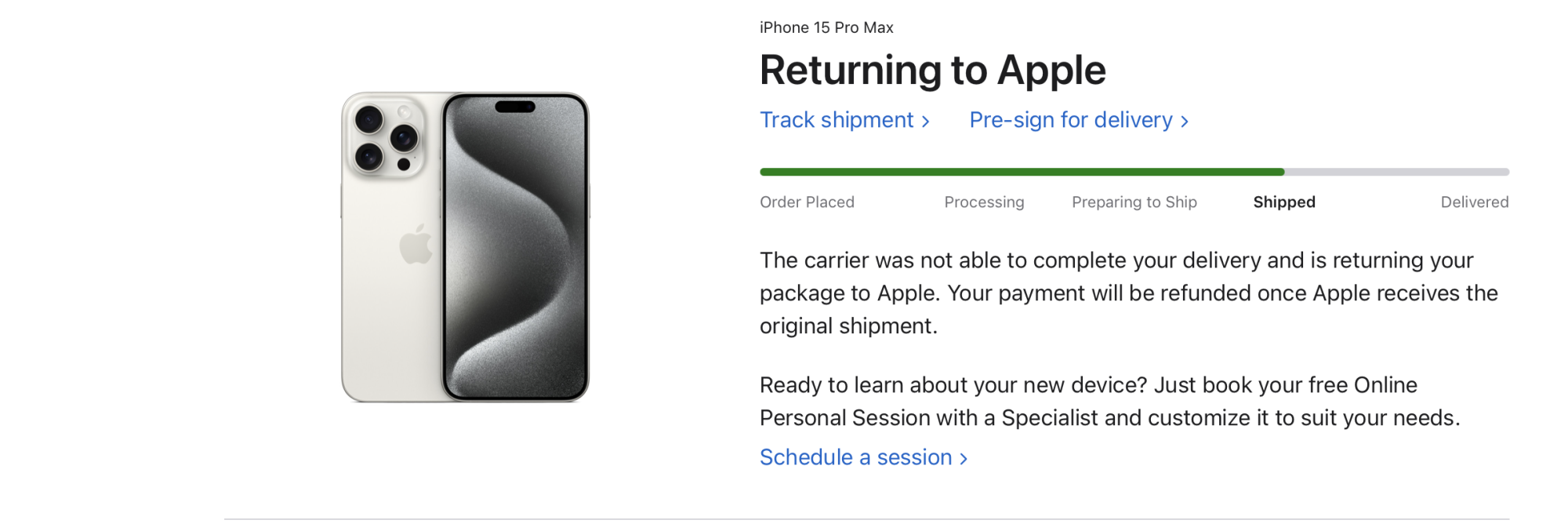The image size is (1568, 531).
Task: Click the chevron next to Schedule a session
Action: 963,459
